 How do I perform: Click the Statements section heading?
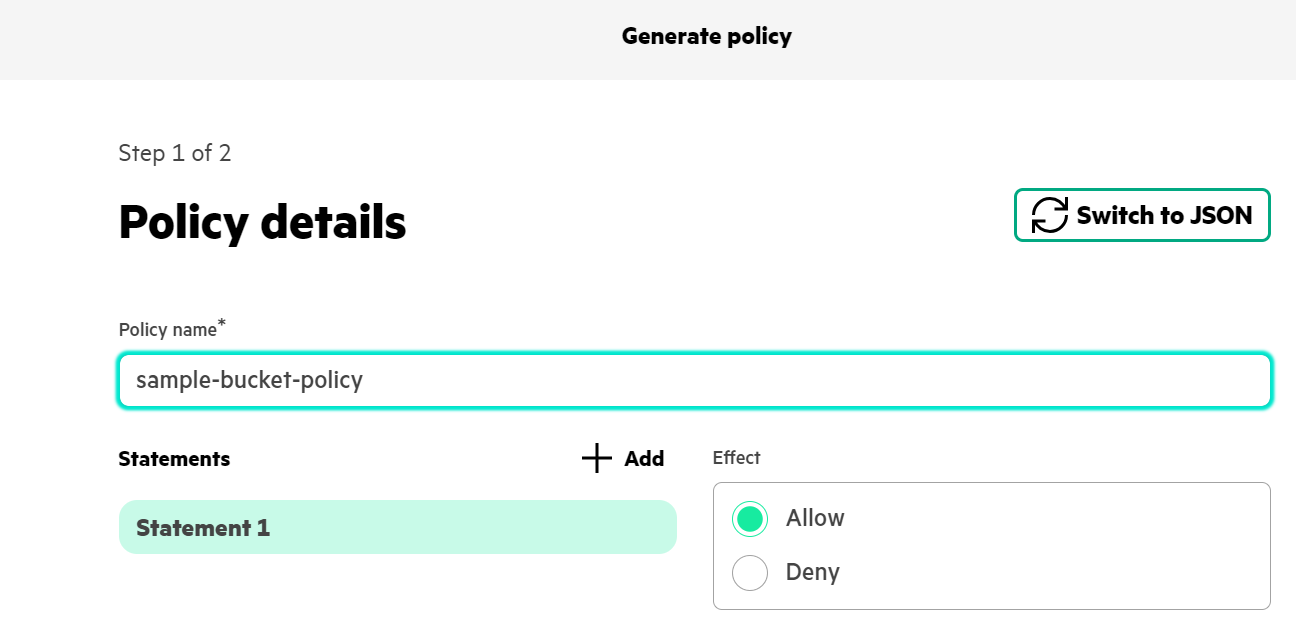174,459
